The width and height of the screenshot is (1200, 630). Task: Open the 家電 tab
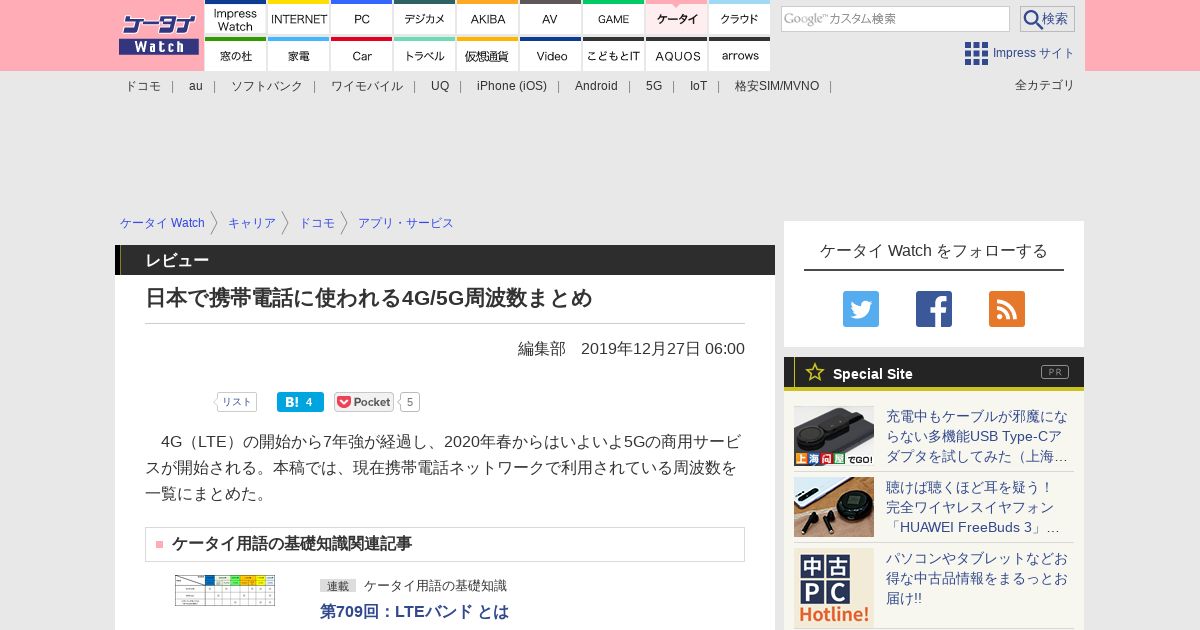[x=299, y=55]
